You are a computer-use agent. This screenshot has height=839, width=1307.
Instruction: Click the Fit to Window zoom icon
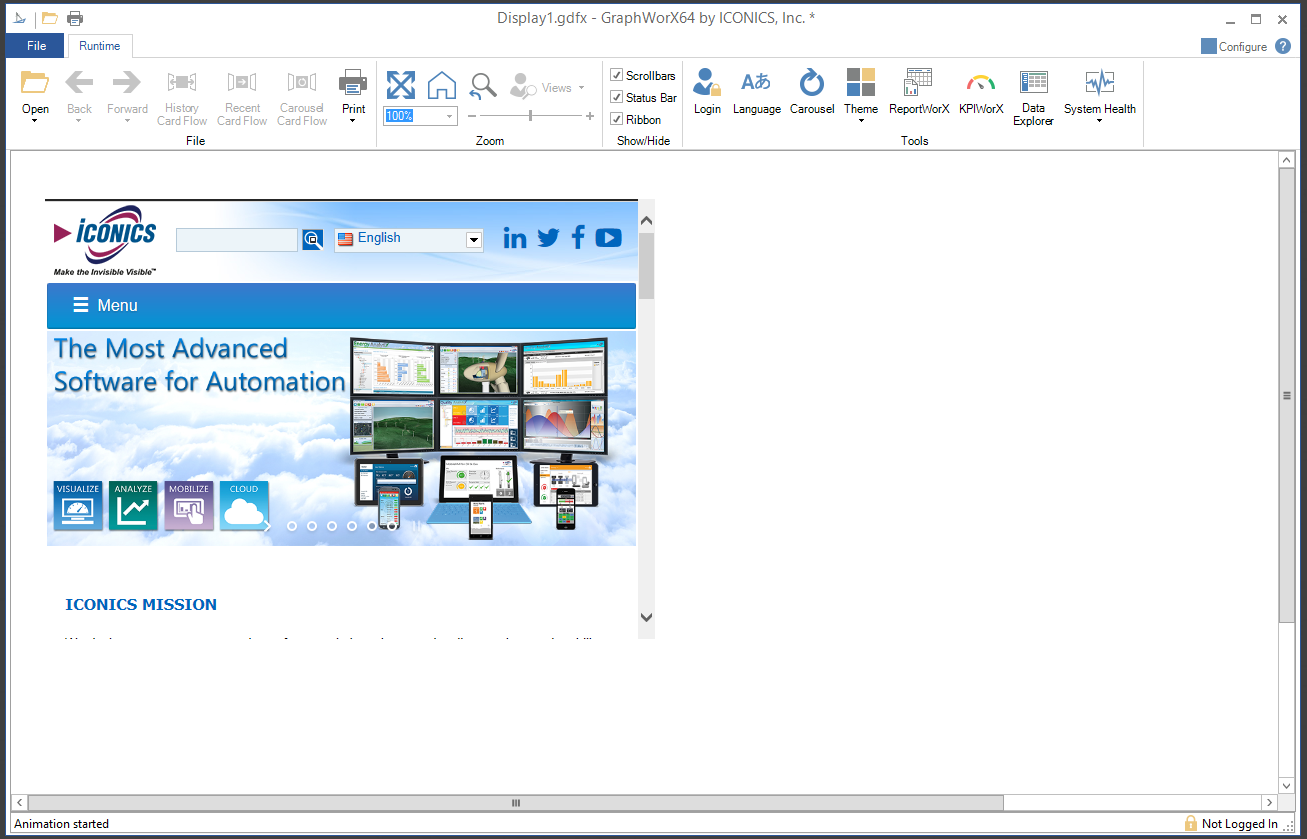pyautogui.click(x=401, y=86)
